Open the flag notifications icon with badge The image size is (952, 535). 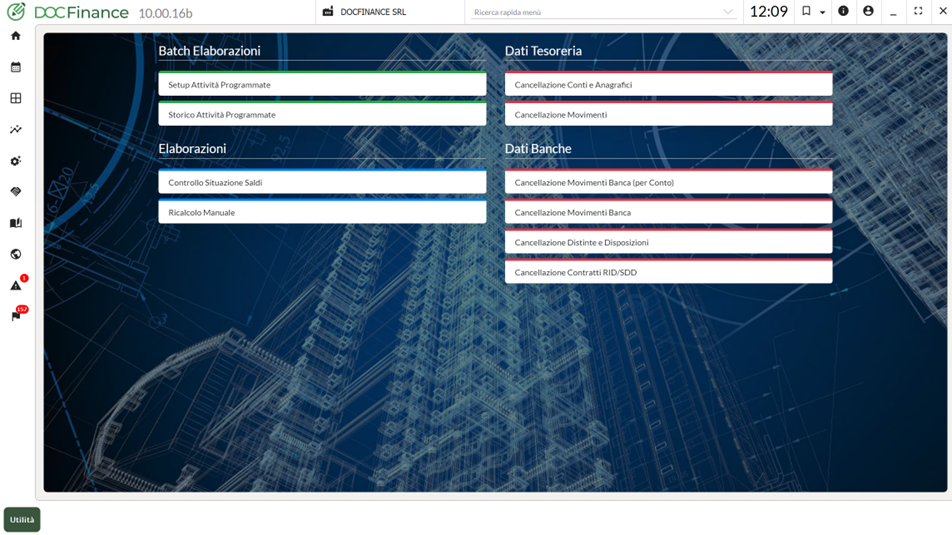coord(16,316)
